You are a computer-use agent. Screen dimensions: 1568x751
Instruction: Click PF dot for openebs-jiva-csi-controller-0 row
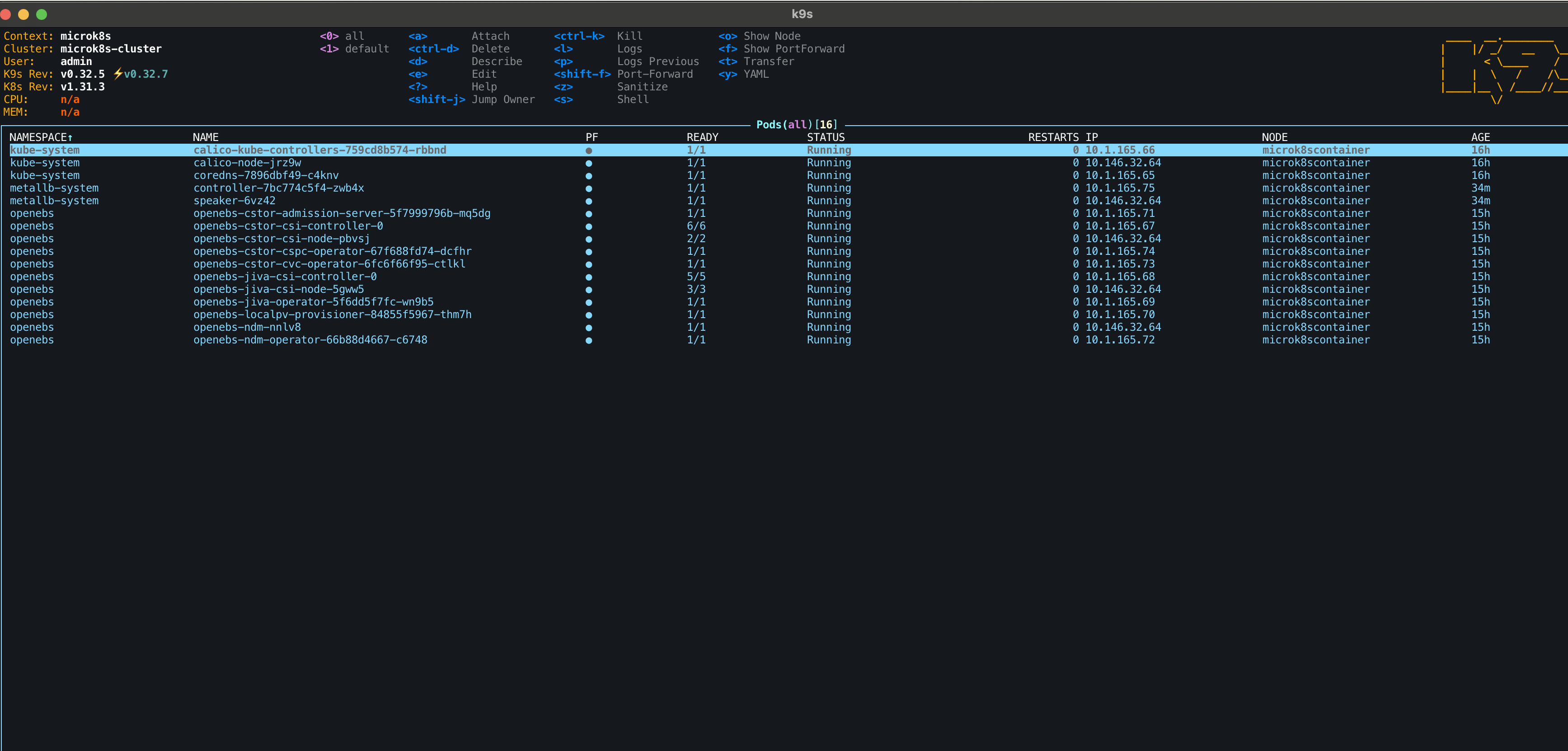tap(589, 277)
